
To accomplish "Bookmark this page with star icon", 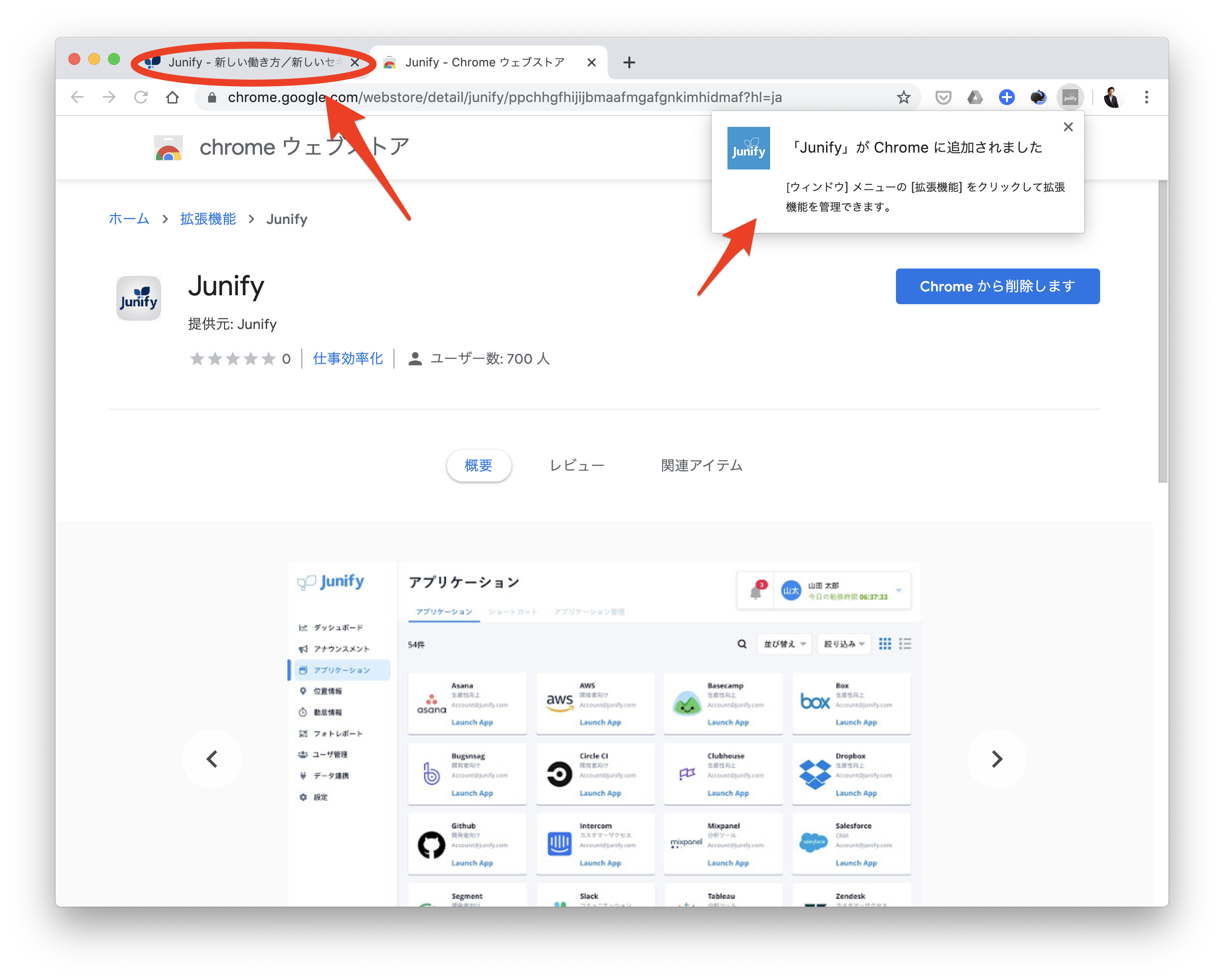I will pos(903,98).
